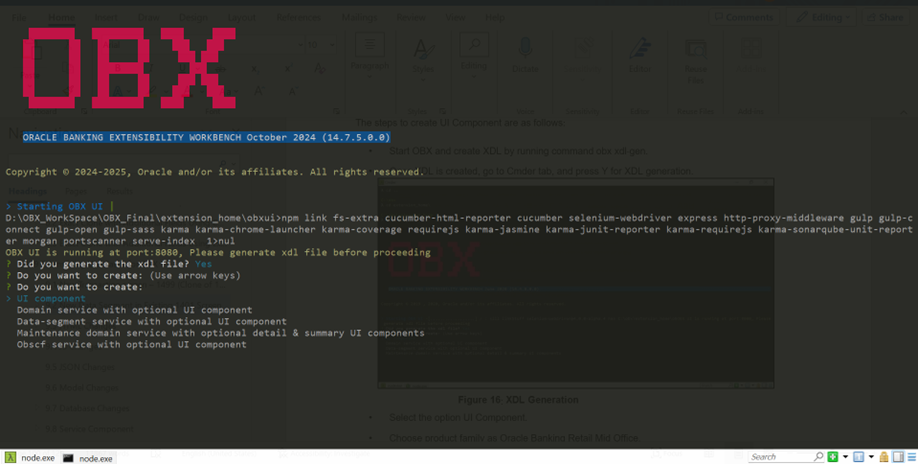Image resolution: width=918 pixels, height=464 pixels.
Task: Click the Do you want to create (Use arrow keys) line
Action: coord(123,275)
